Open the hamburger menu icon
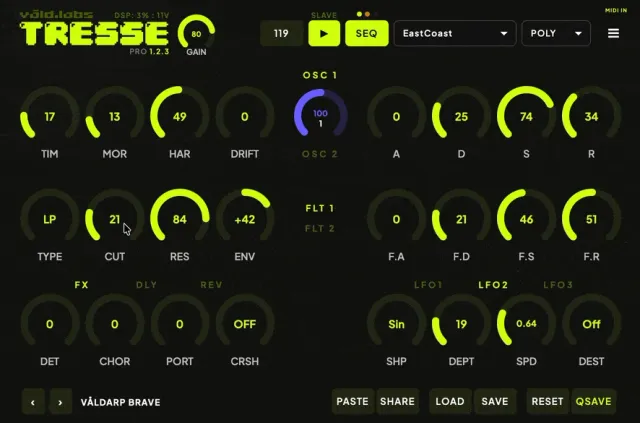Screen dimensions: 640x423 point(613,33)
